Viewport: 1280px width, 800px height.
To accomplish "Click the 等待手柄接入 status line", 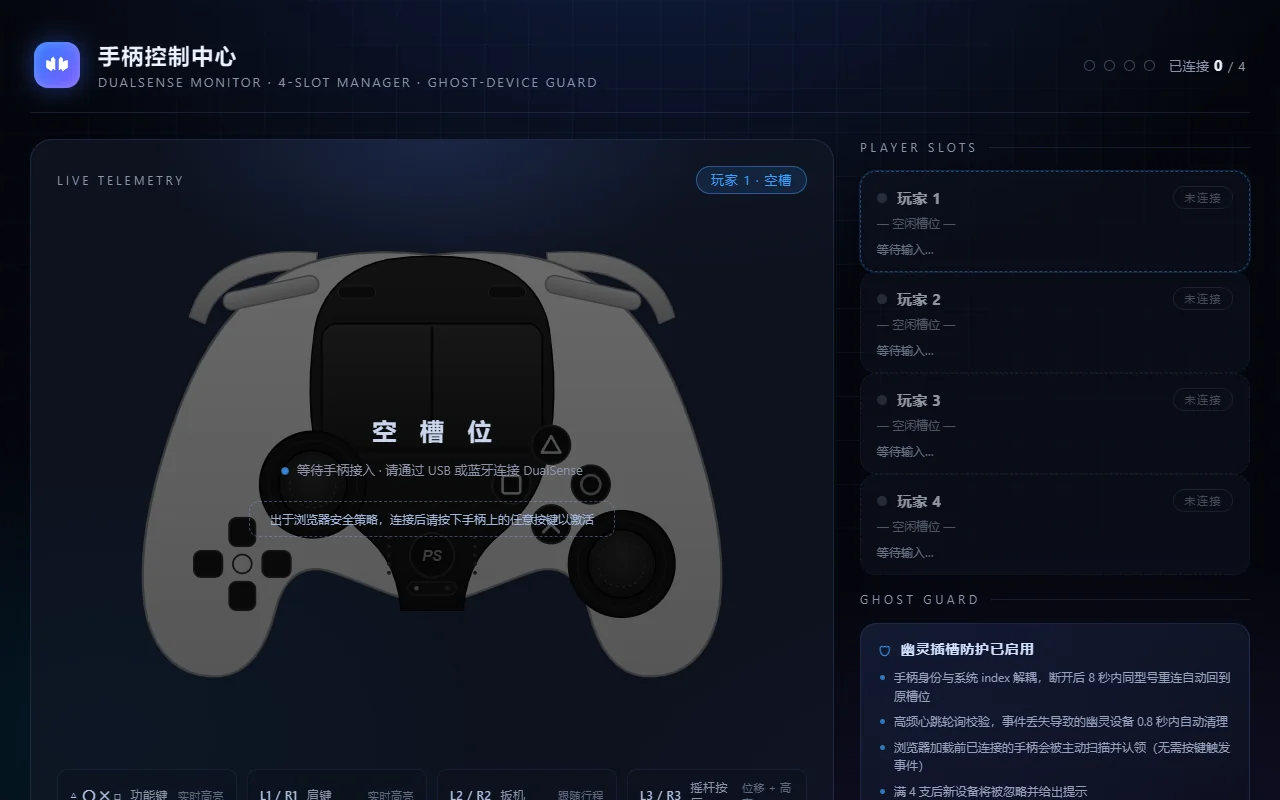I will 432,470.
